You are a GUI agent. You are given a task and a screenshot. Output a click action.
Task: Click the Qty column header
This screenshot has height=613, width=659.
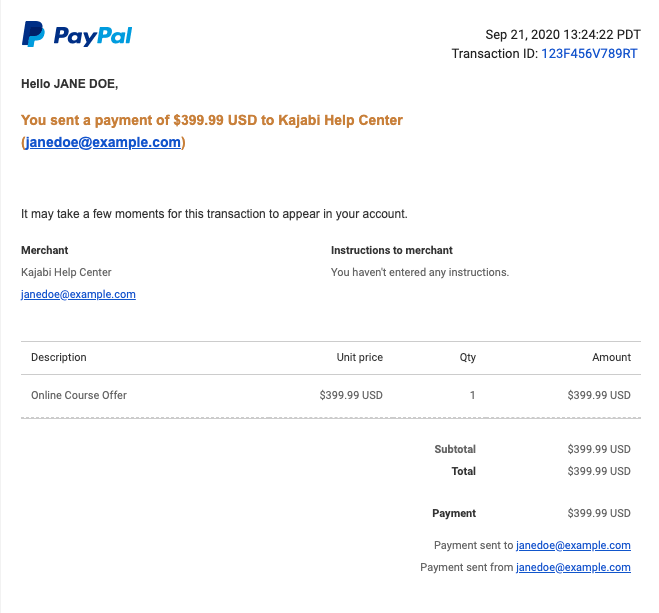467,358
